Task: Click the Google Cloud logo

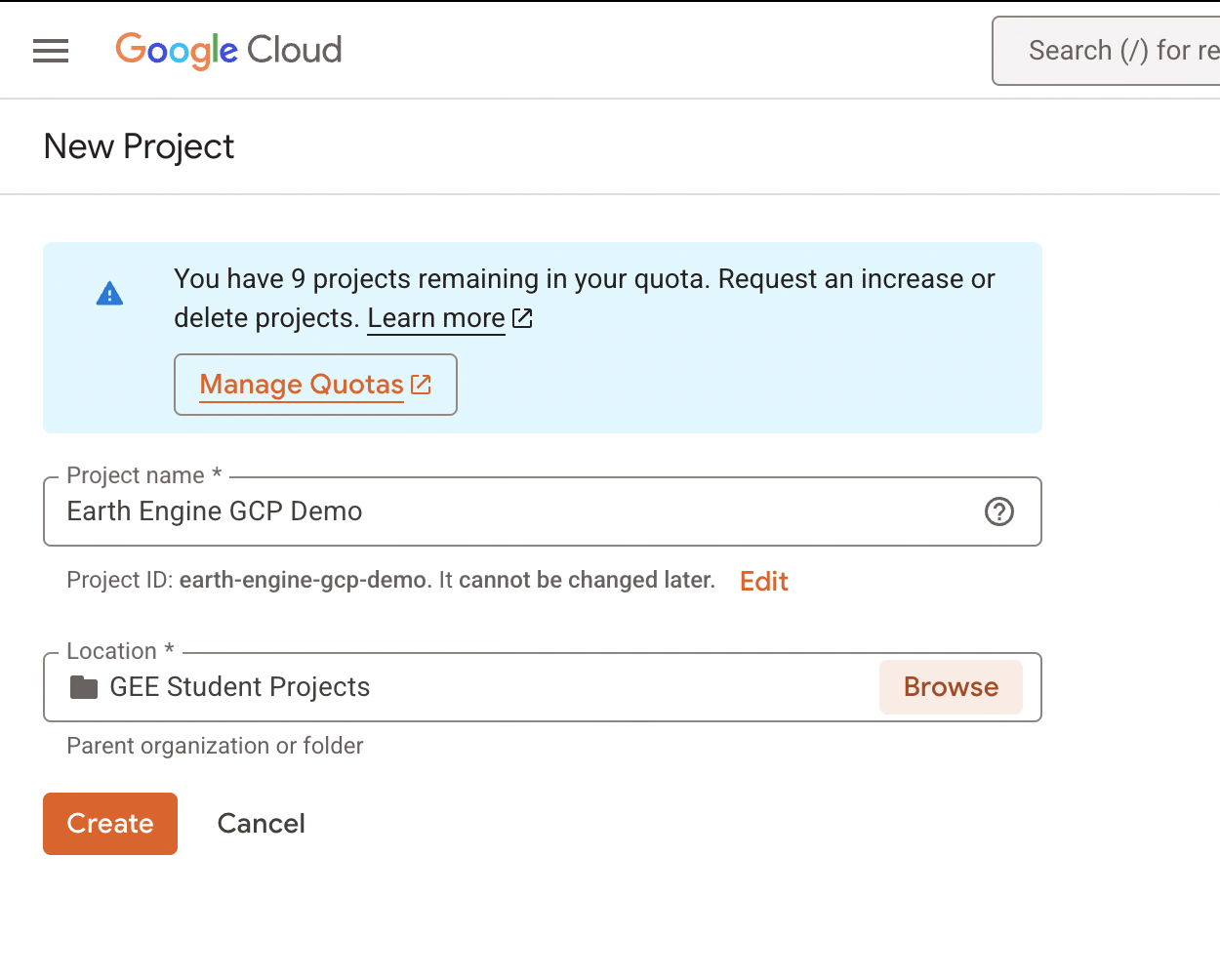Action: tap(228, 50)
